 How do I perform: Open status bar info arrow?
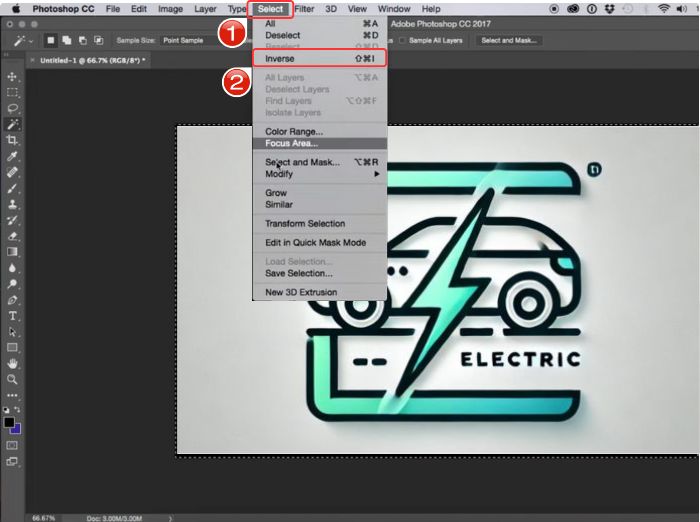pos(170,518)
